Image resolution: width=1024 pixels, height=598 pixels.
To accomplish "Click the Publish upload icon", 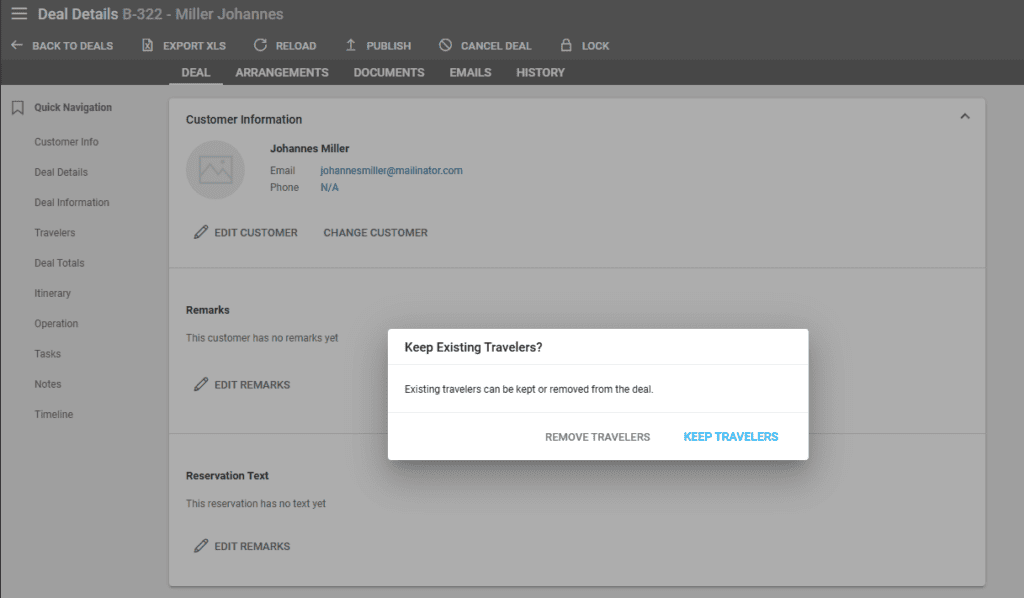I will 351,46.
